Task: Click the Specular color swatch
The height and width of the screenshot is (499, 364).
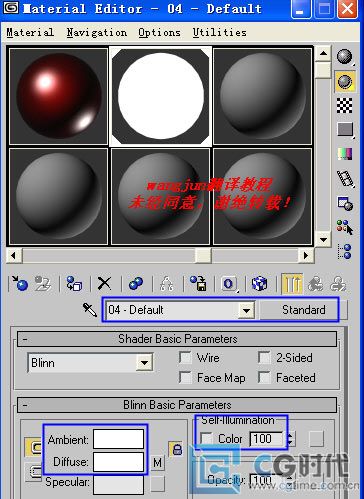Action: click(x=119, y=484)
